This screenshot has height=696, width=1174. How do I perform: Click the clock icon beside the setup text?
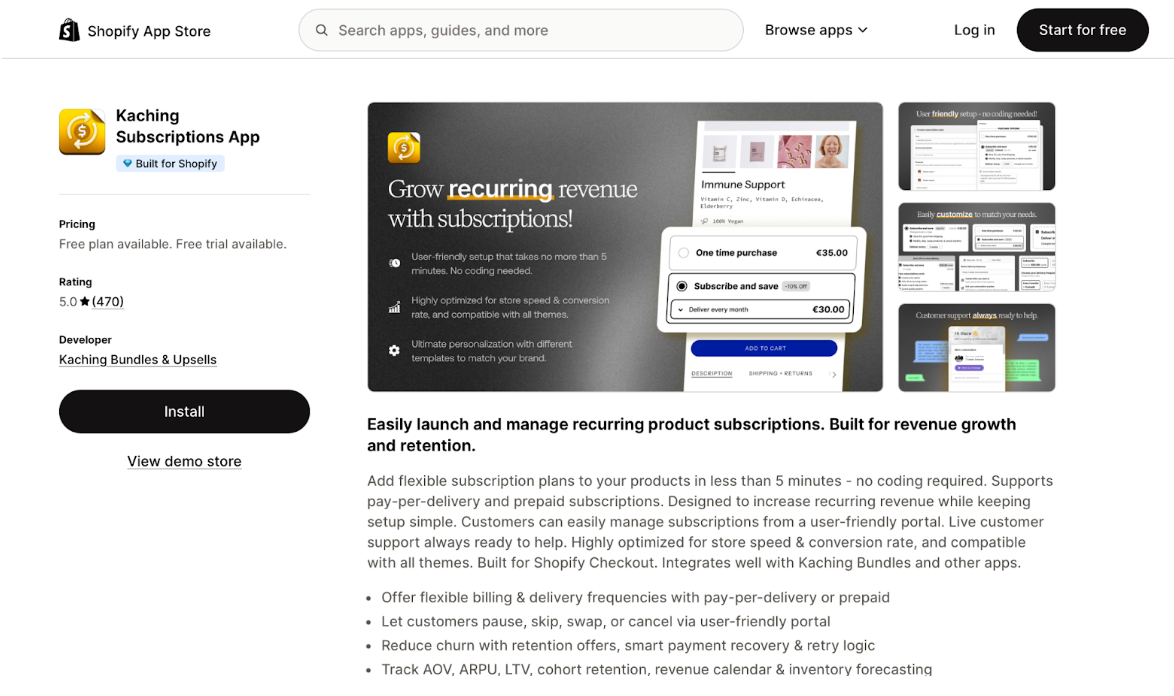[394, 262]
